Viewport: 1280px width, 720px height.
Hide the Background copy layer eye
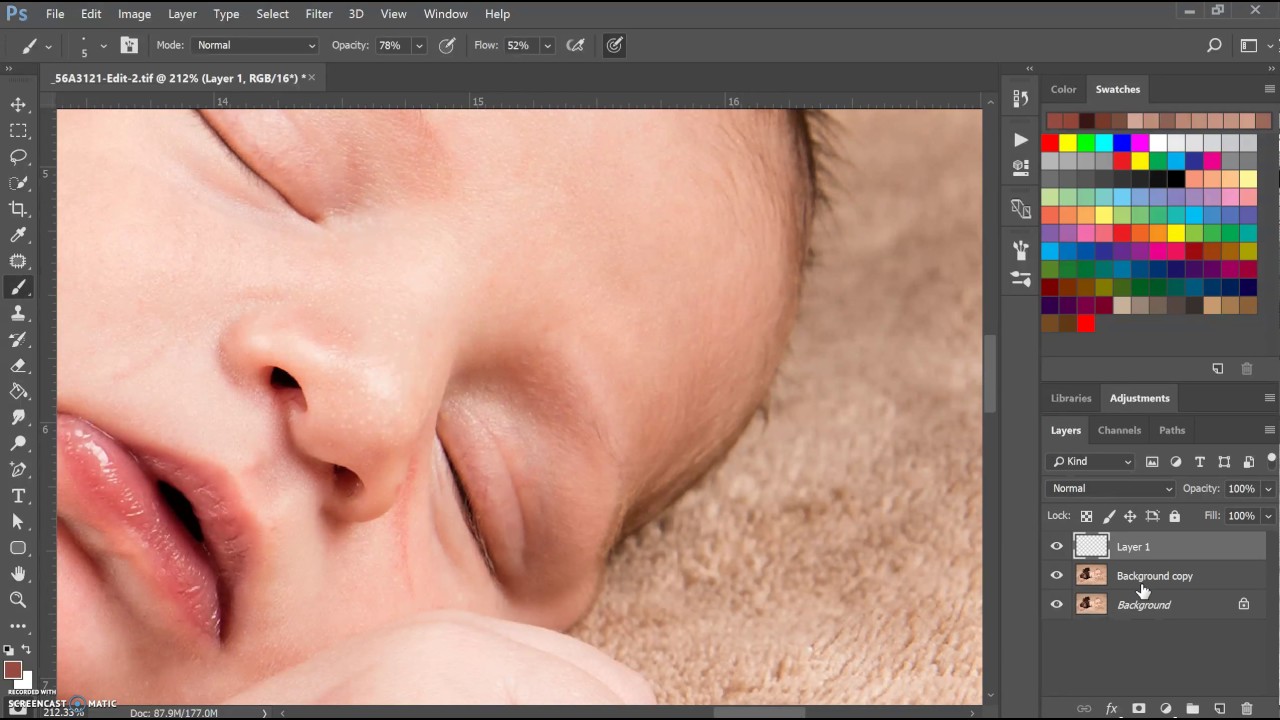(1056, 575)
